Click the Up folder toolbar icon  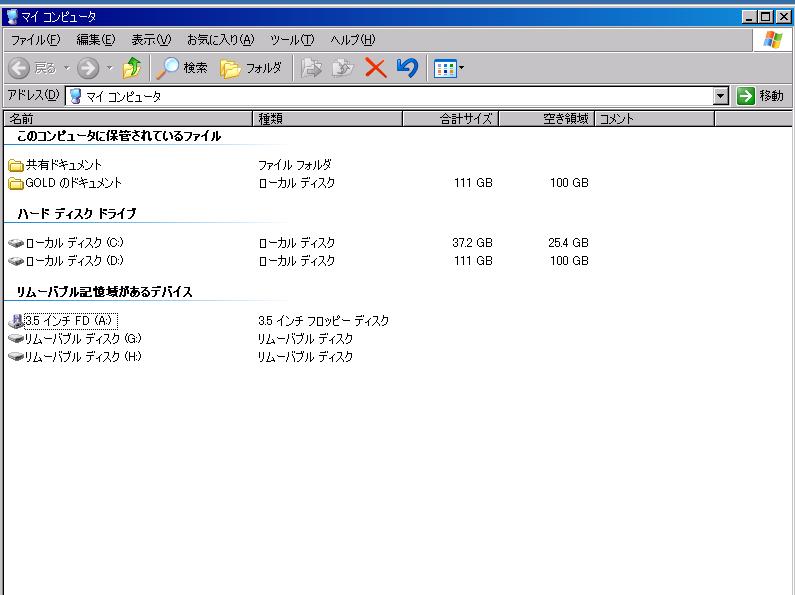click(132, 68)
